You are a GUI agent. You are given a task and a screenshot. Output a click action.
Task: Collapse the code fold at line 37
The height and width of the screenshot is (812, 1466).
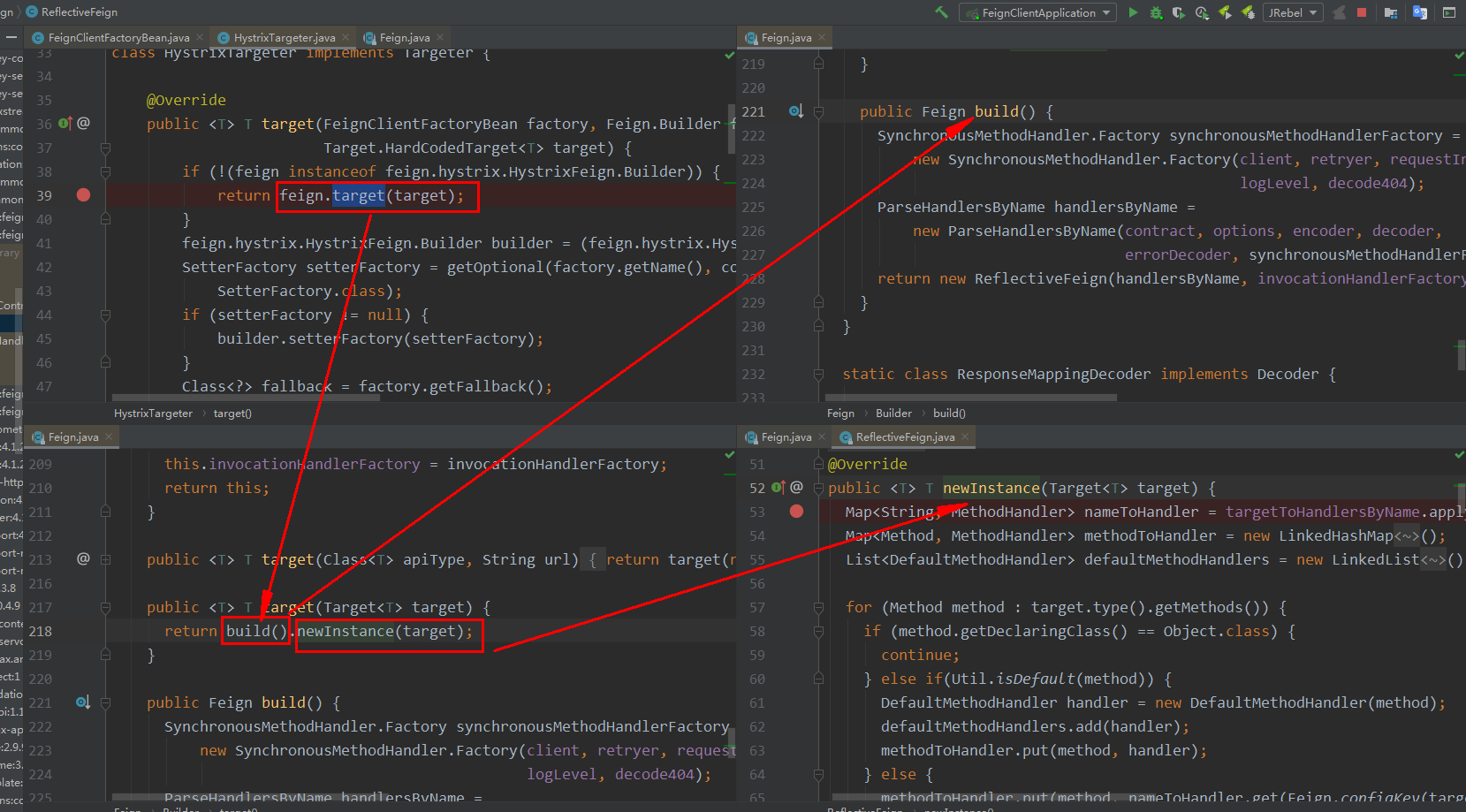pyautogui.click(x=105, y=148)
